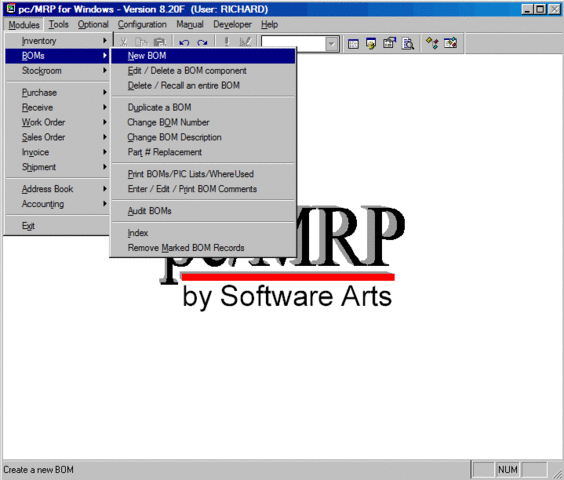This screenshot has height=480, width=564.
Task: Choose Enter / Edit / Print BOM Comments
Action: coord(203,189)
